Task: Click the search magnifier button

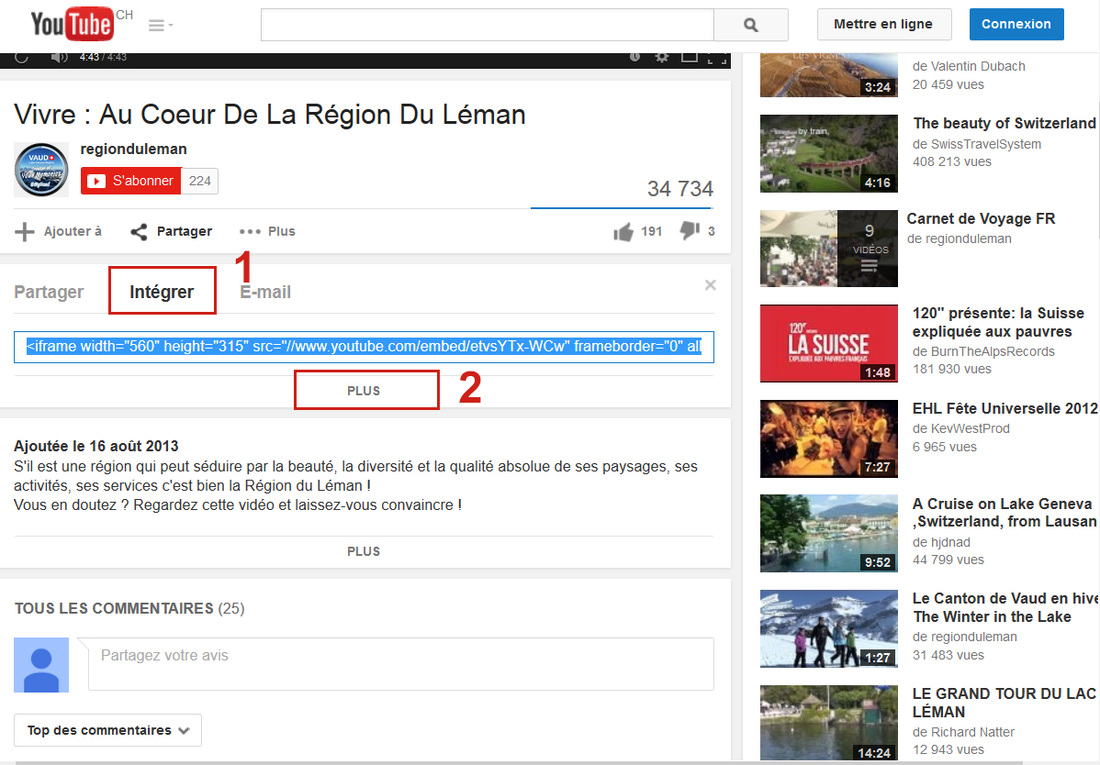Action: (751, 25)
